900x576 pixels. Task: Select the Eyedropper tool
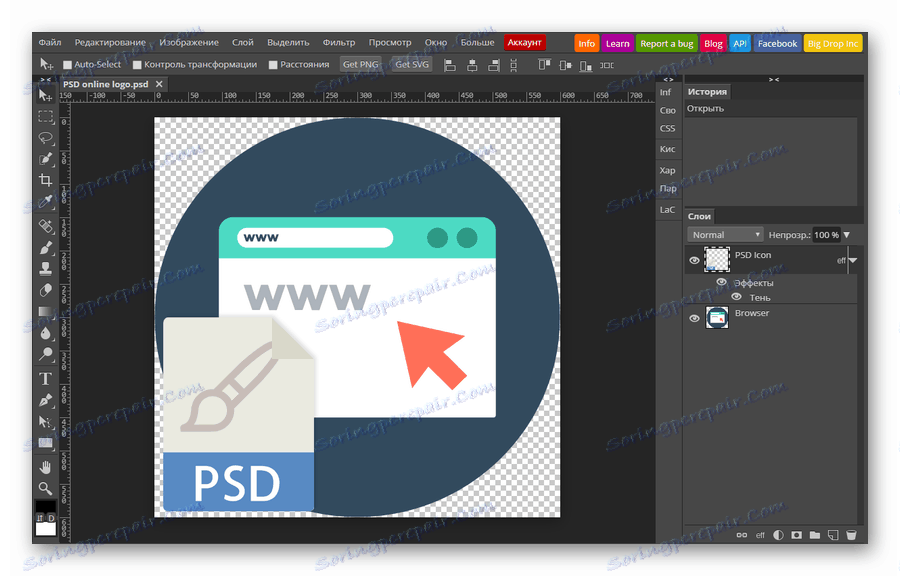(x=45, y=201)
